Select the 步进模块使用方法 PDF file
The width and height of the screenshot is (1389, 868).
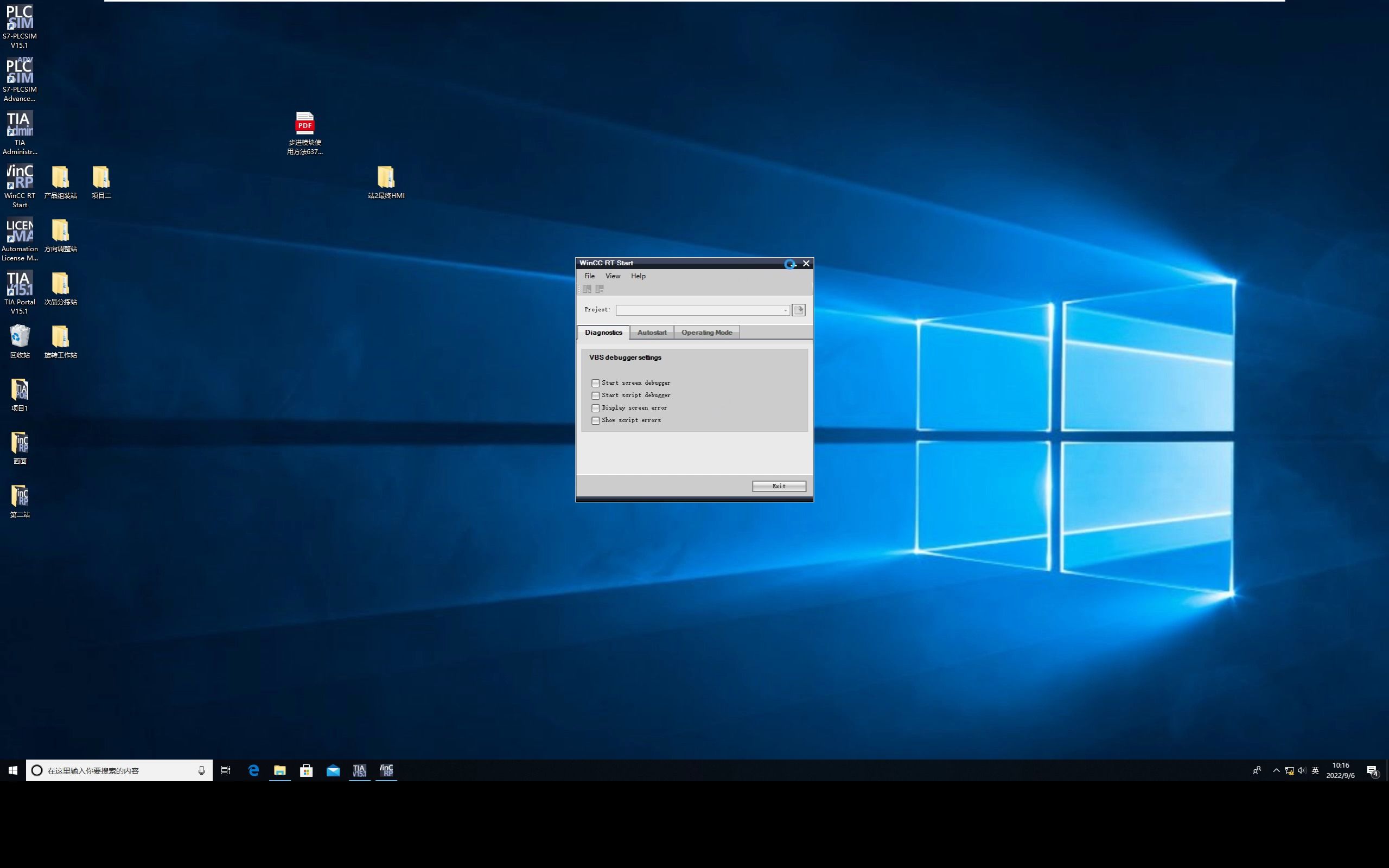coord(305,133)
